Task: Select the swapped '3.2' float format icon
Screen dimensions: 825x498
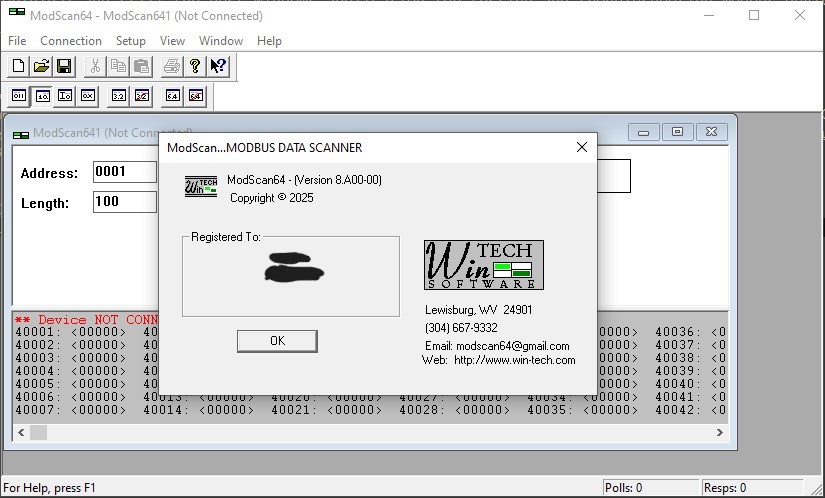Action: [142, 96]
